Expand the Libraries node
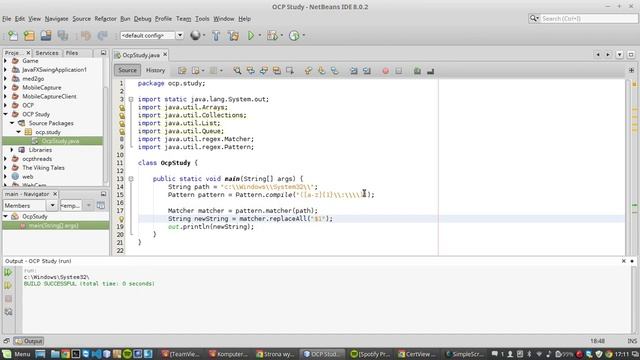640x360 pixels. tap(12, 150)
